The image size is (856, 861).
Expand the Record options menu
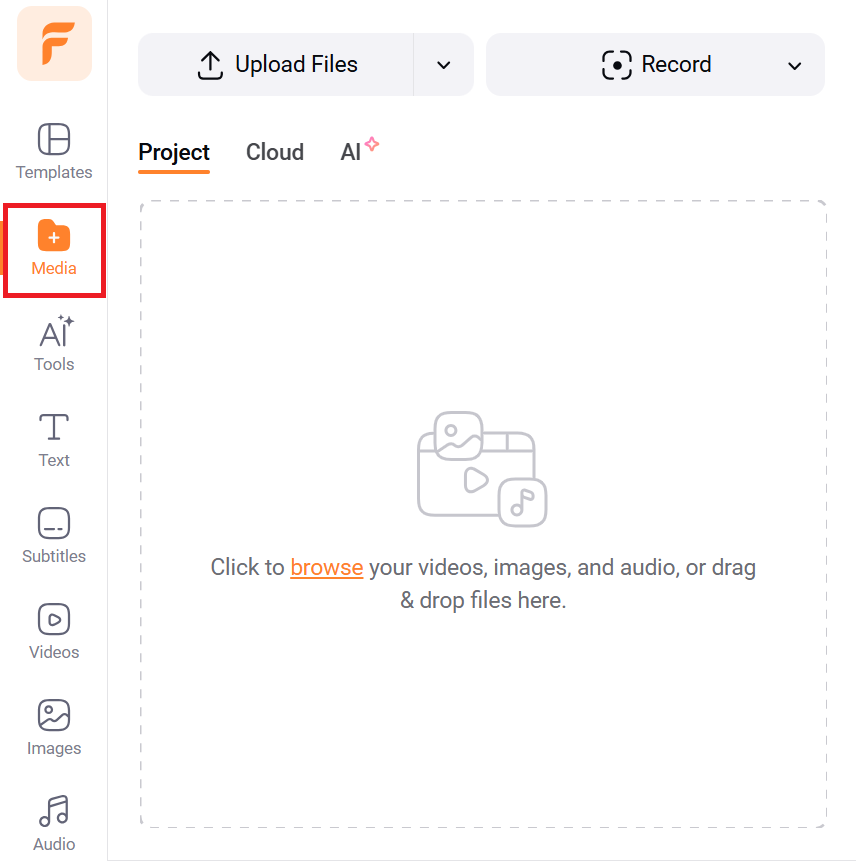795,64
